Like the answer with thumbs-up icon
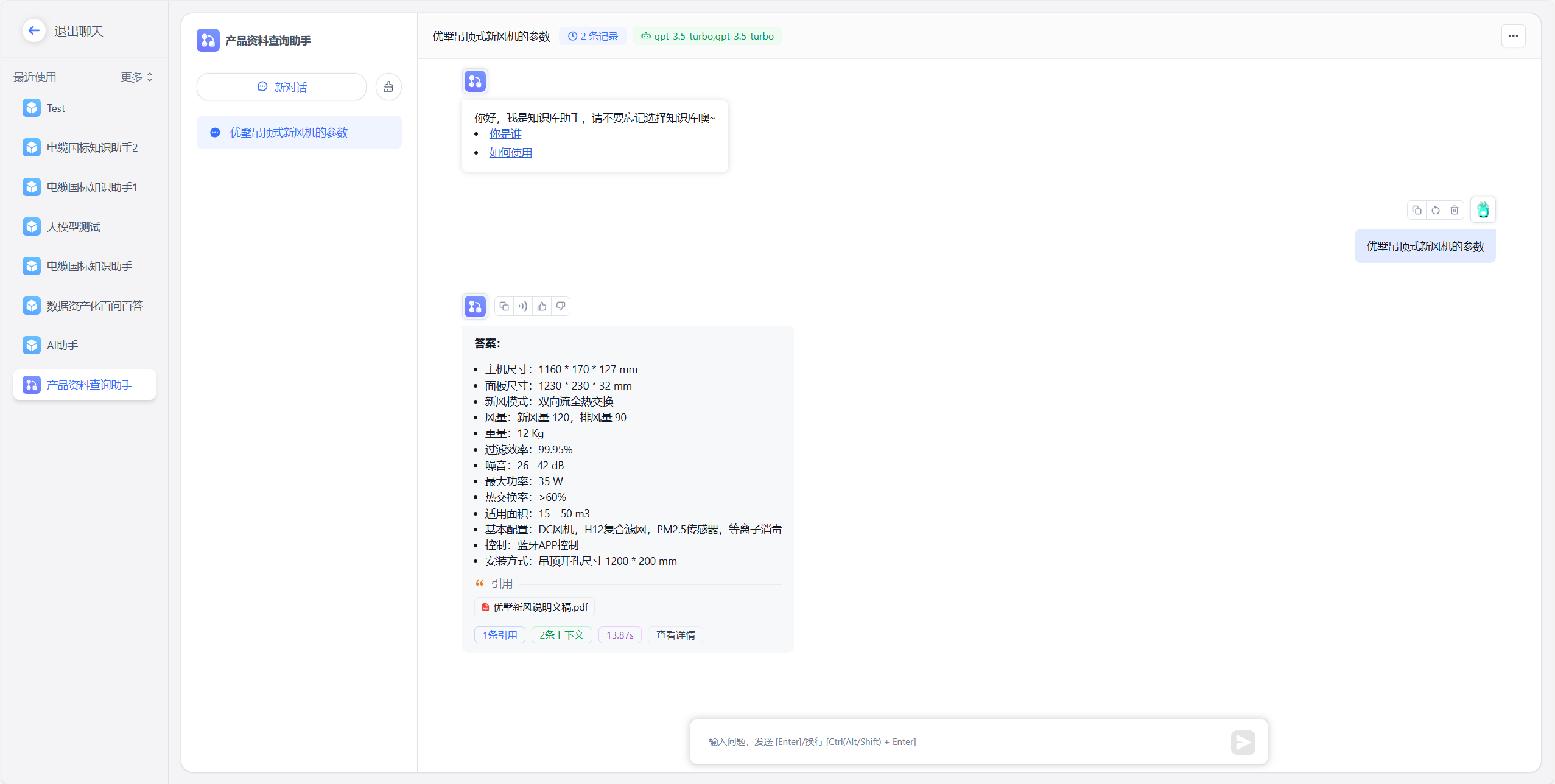1555x784 pixels. tap(542, 306)
